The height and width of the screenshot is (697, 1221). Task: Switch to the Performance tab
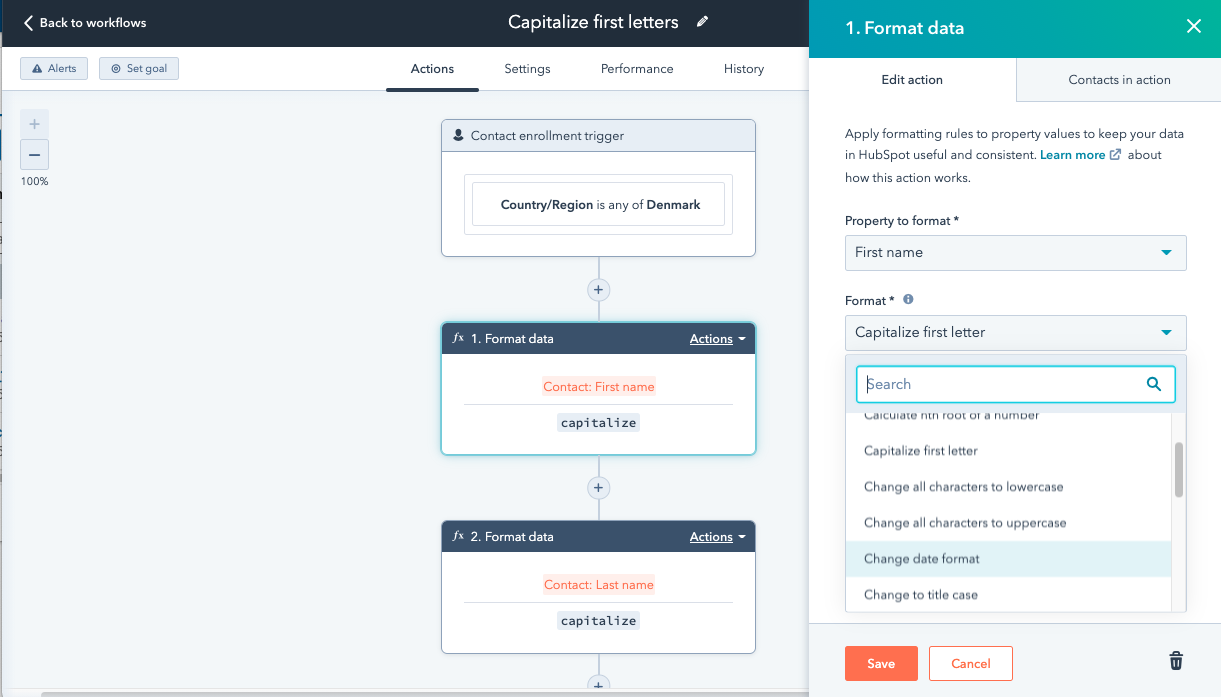coord(637,69)
